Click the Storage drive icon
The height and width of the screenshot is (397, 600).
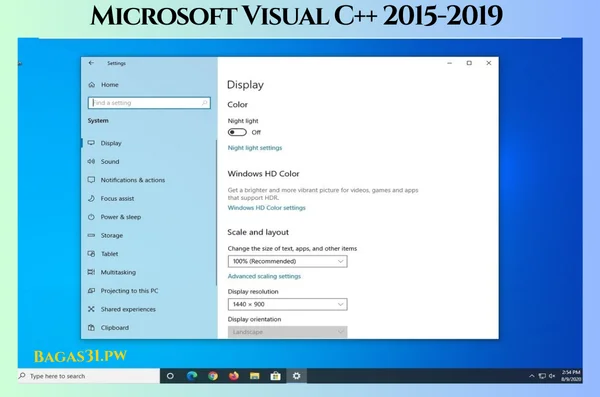[91, 235]
